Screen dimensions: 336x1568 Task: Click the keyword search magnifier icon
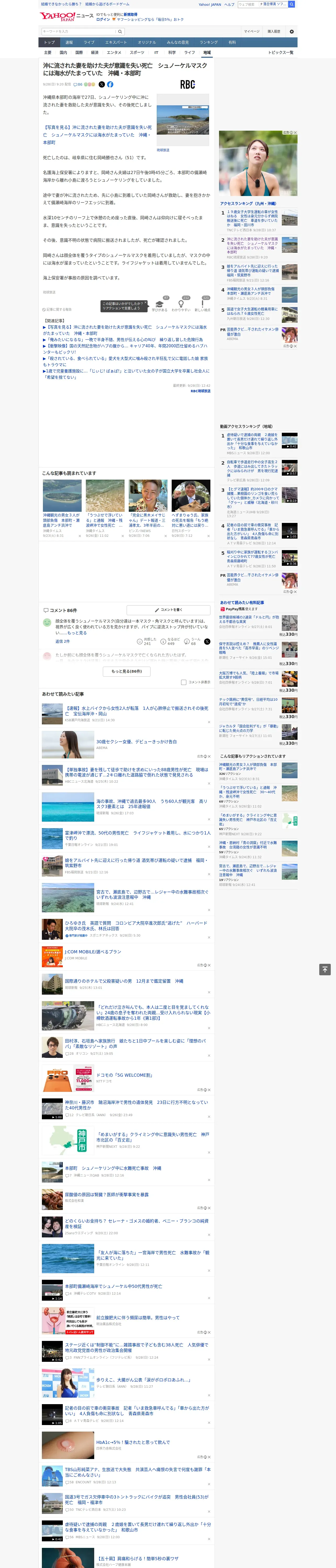[x=120, y=32]
